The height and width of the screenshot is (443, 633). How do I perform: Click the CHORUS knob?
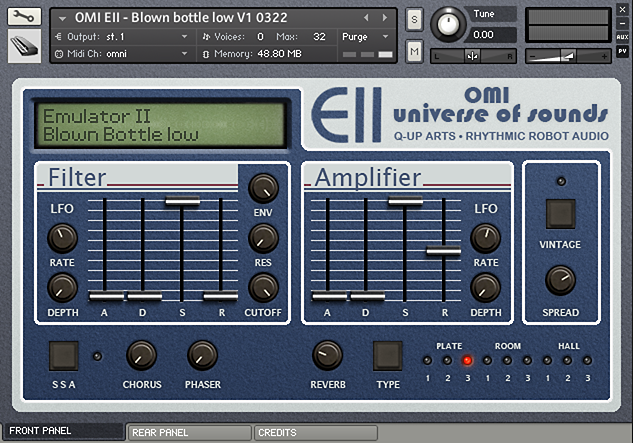click(141, 354)
